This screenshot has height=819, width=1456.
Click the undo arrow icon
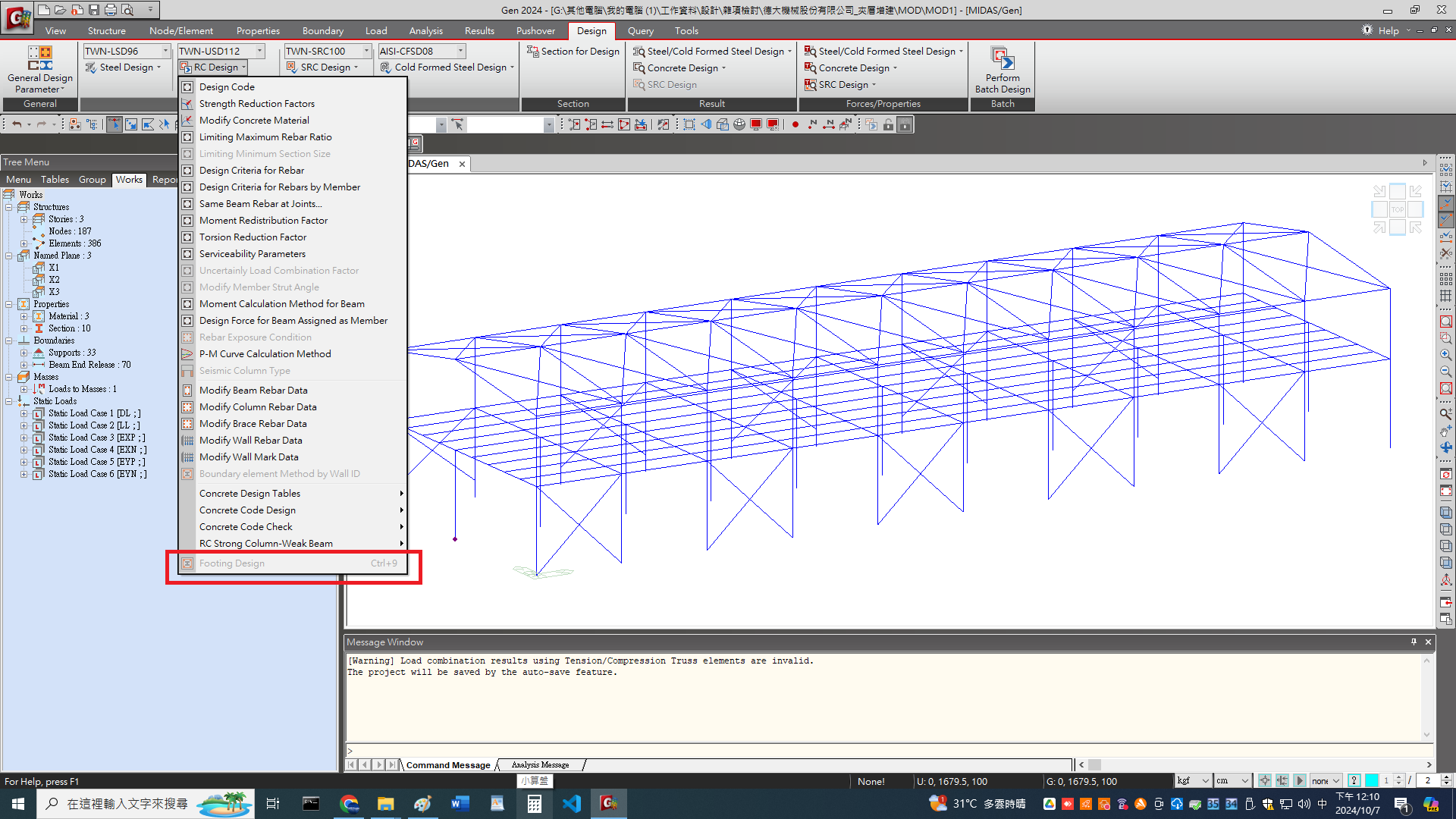[17, 124]
